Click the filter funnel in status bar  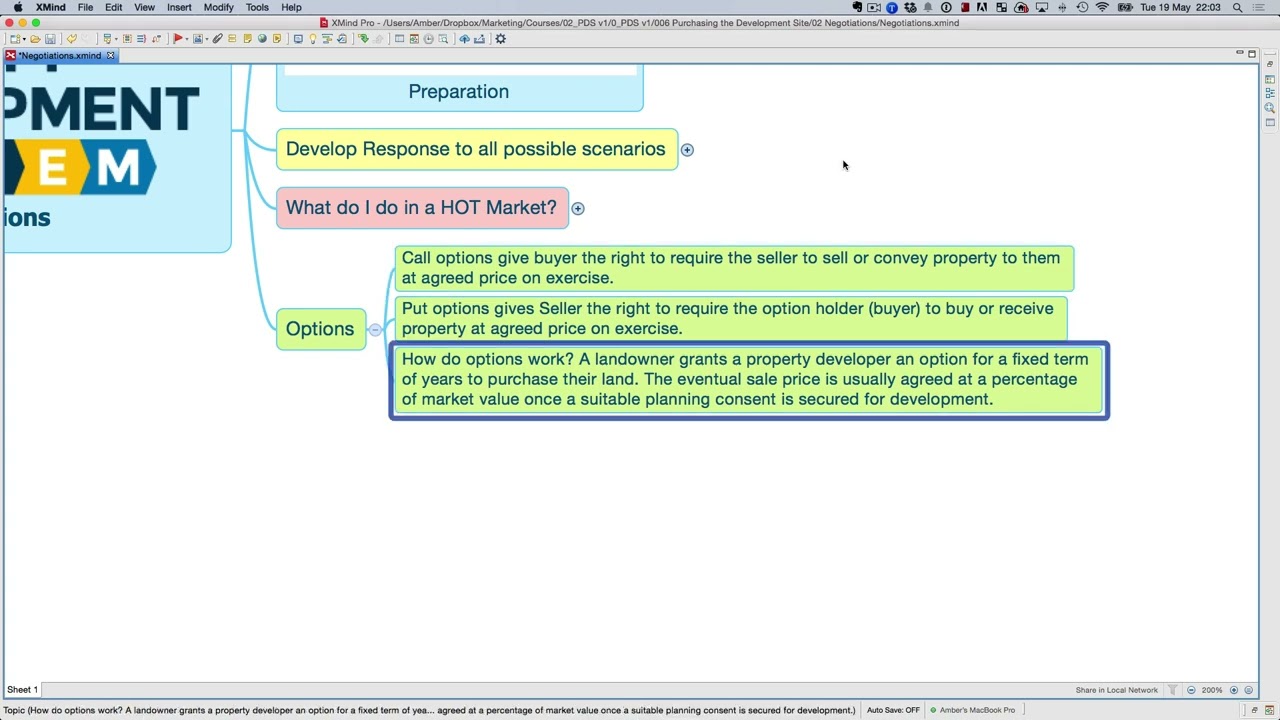point(1173,690)
